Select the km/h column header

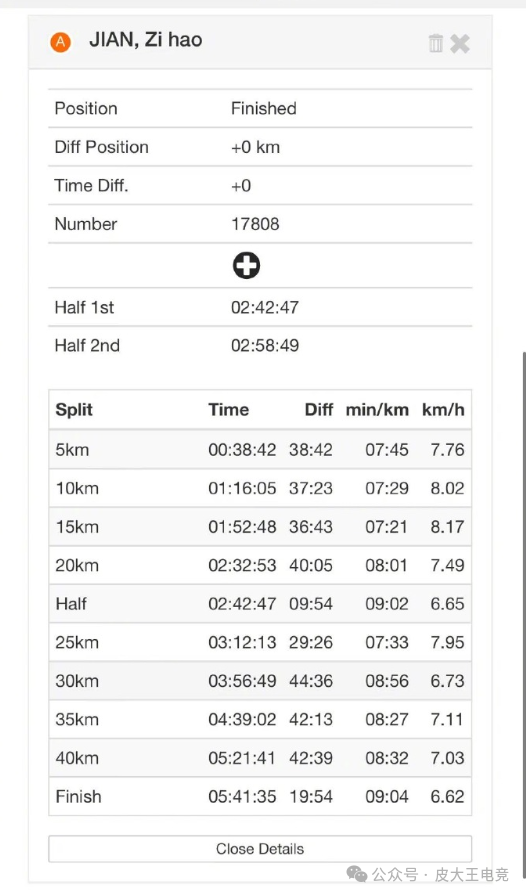pos(443,410)
